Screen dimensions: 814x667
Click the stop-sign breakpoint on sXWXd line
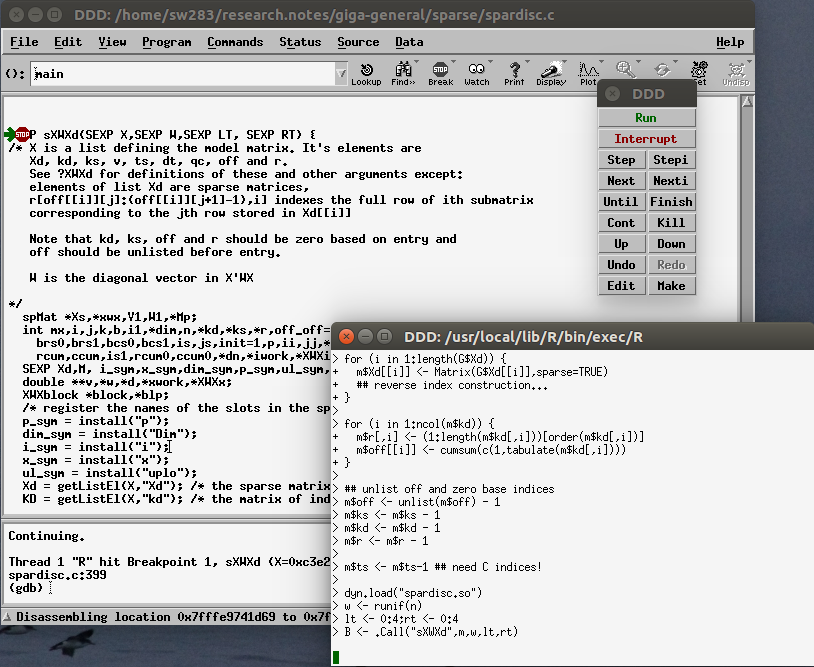22,134
